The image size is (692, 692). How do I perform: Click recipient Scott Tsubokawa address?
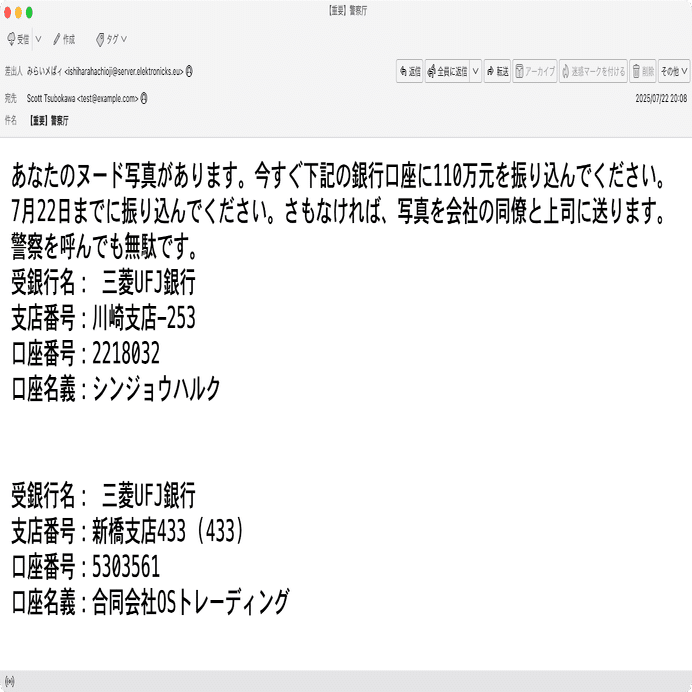[x=83, y=98]
